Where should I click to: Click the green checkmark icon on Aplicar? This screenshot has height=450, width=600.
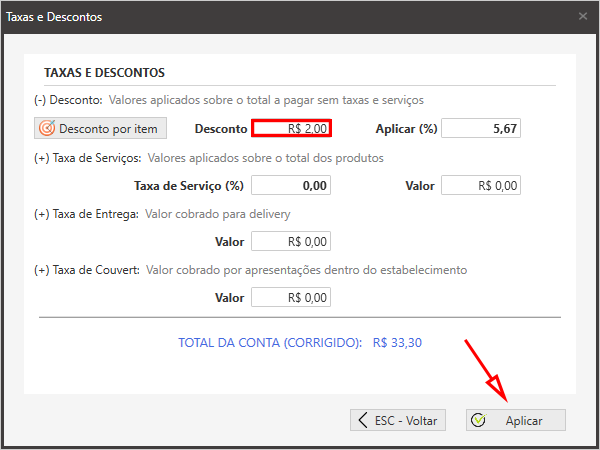478,420
